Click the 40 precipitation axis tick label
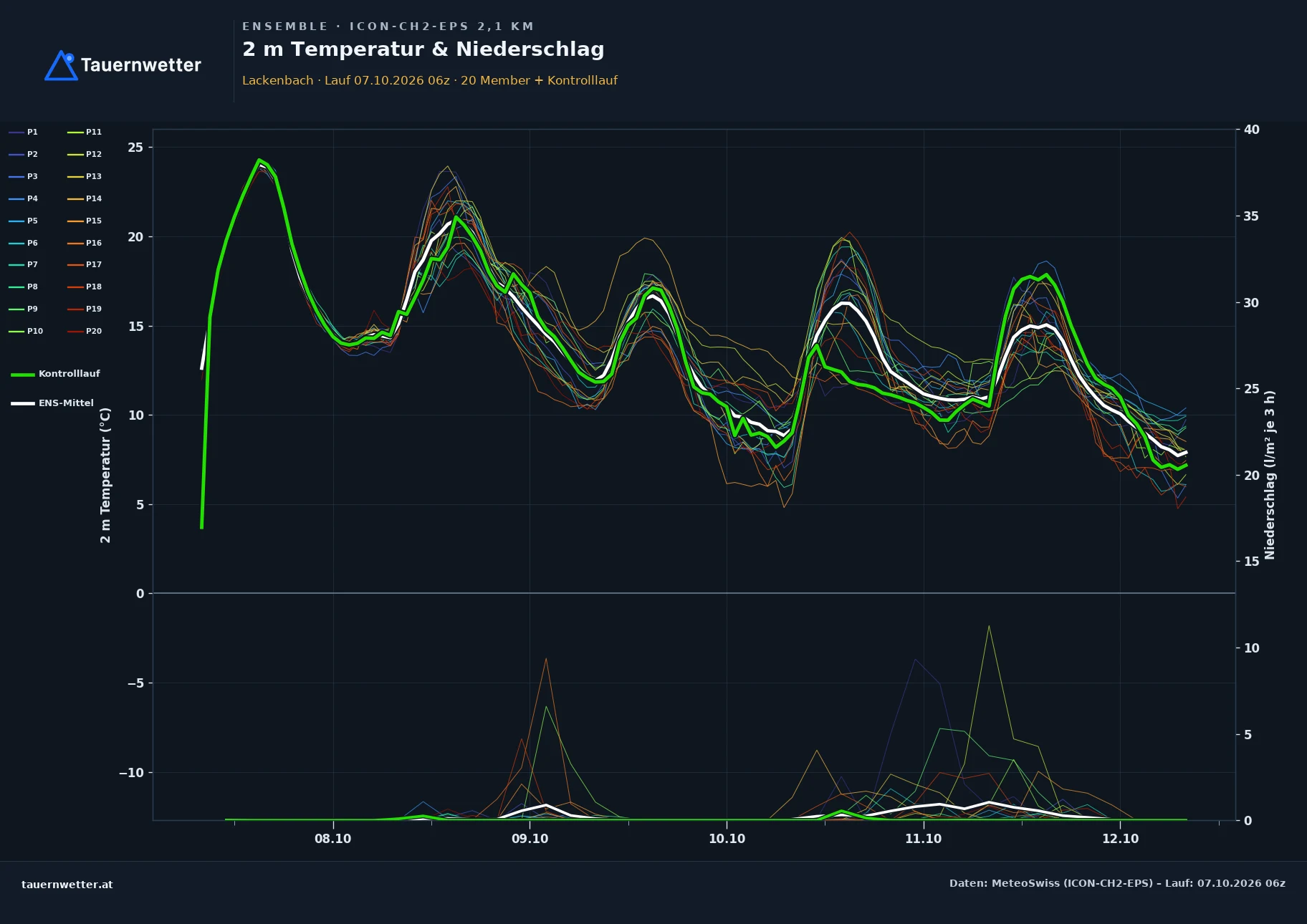 (1252, 130)
